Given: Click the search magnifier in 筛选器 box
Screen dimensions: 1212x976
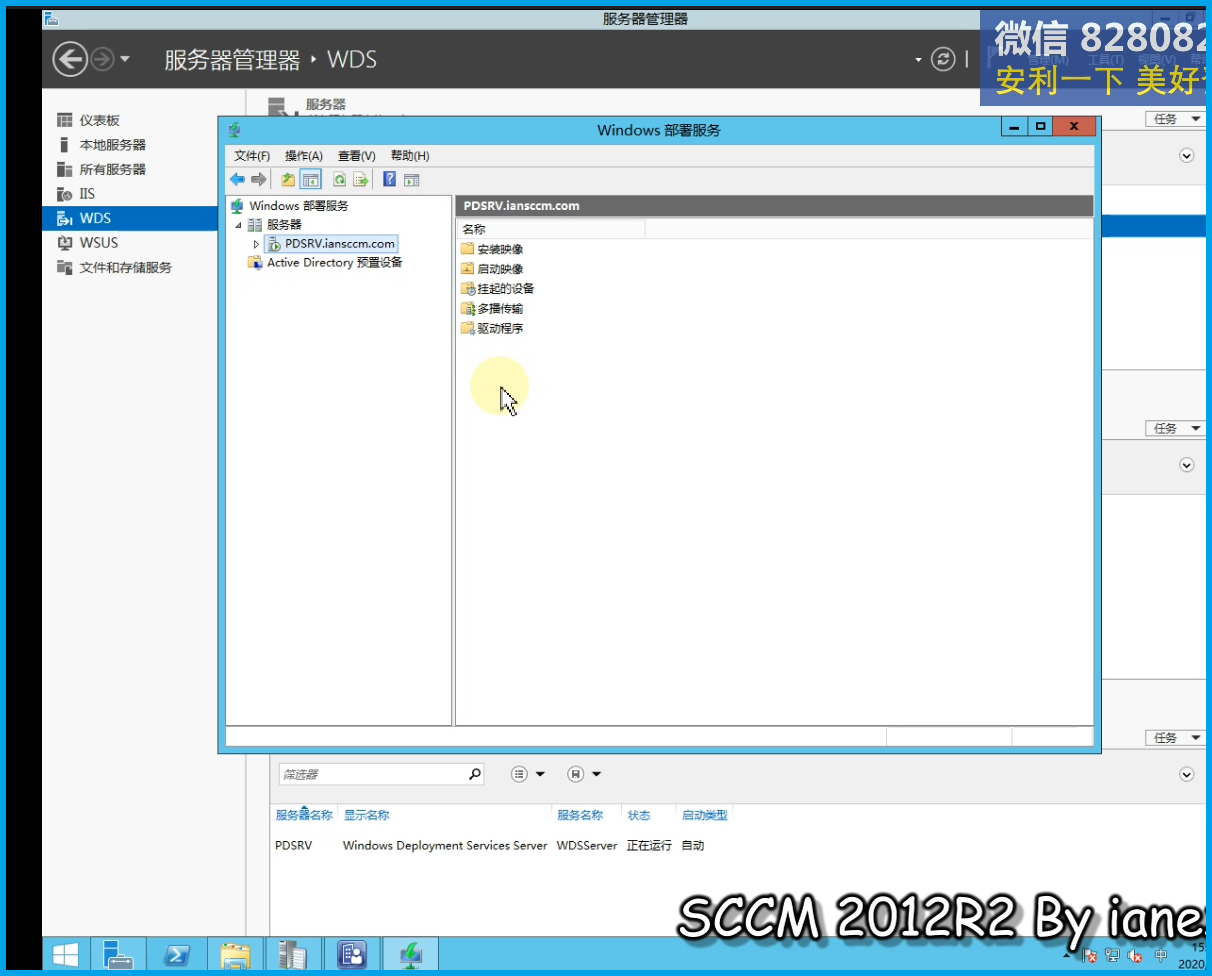Looking at the screenshot, I should 475,774.
